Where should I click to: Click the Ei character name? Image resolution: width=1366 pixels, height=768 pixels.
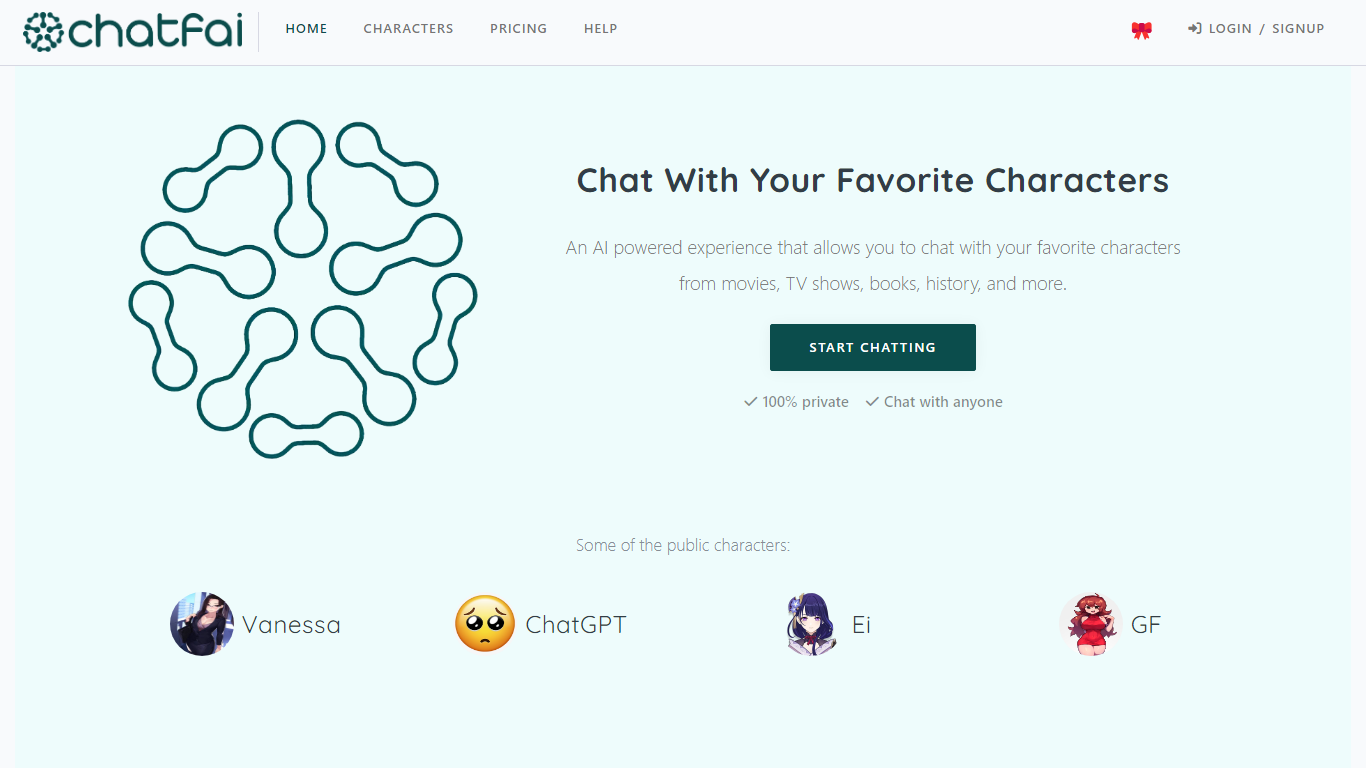[861, 625]
